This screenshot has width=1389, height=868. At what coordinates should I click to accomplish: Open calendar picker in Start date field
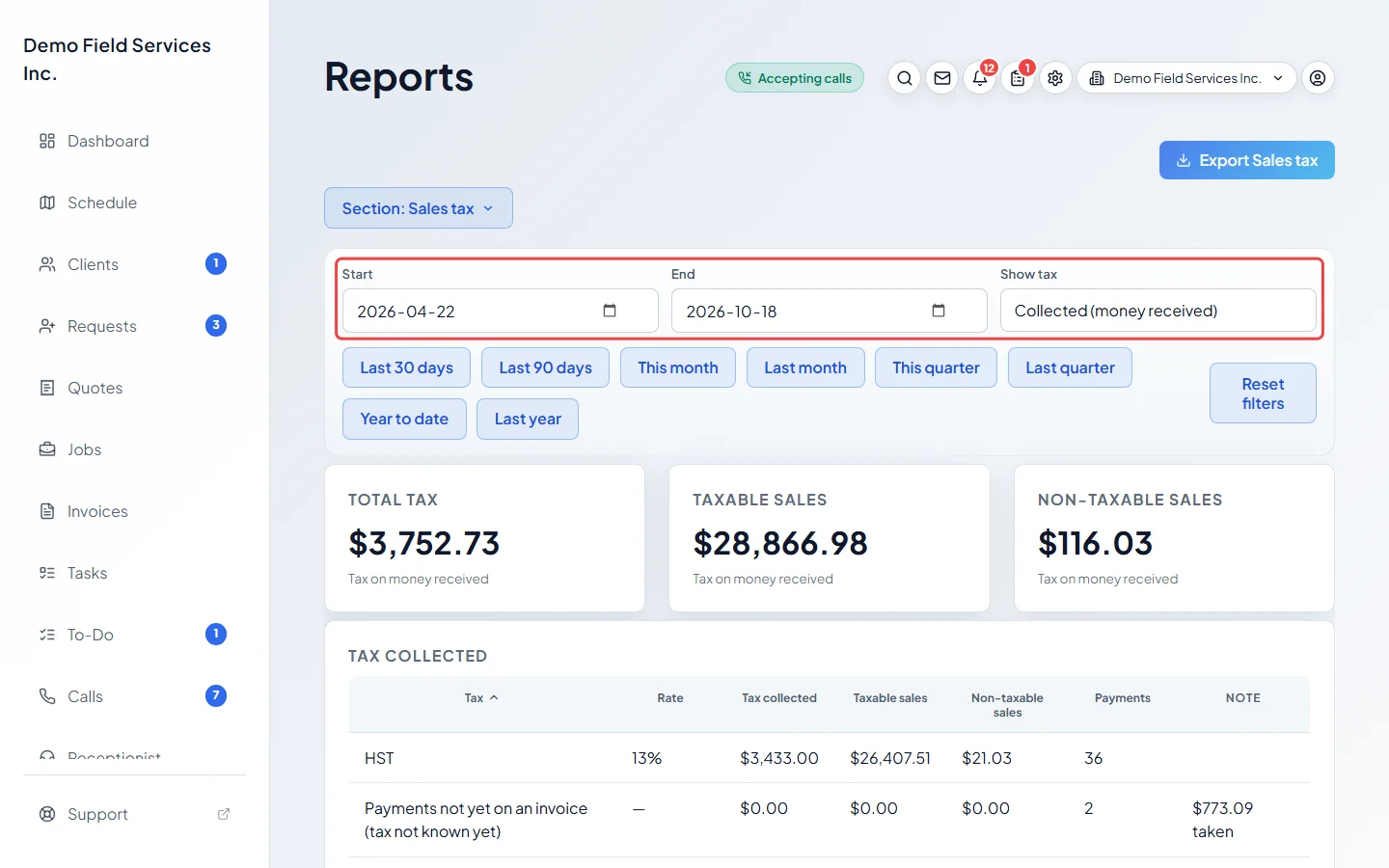tap(610, 311)
